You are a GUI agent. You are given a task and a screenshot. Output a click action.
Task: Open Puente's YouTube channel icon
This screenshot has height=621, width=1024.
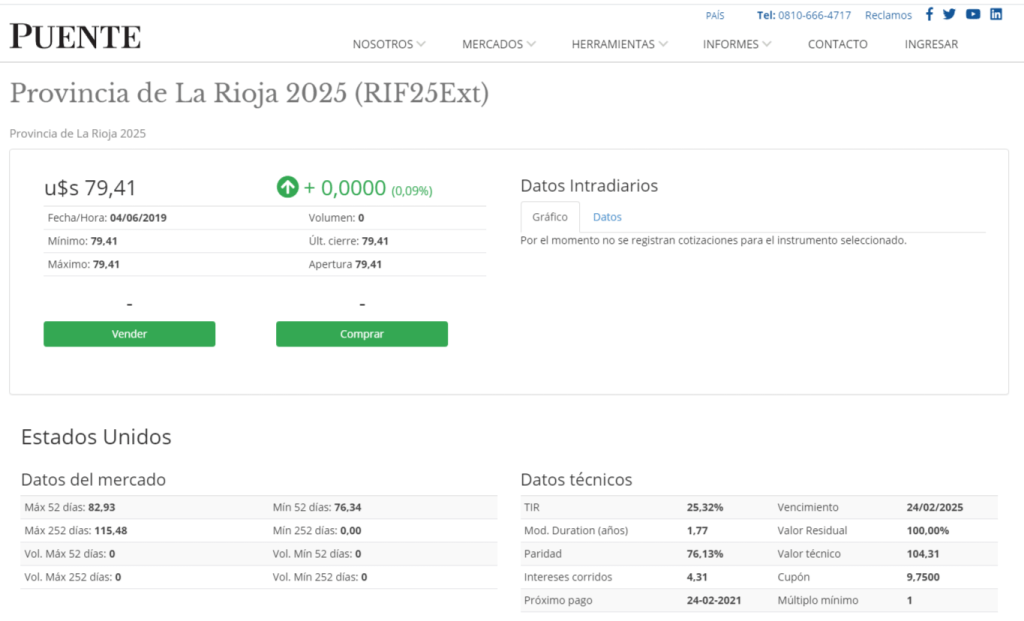pyautogui.click(x=973, y=14)
